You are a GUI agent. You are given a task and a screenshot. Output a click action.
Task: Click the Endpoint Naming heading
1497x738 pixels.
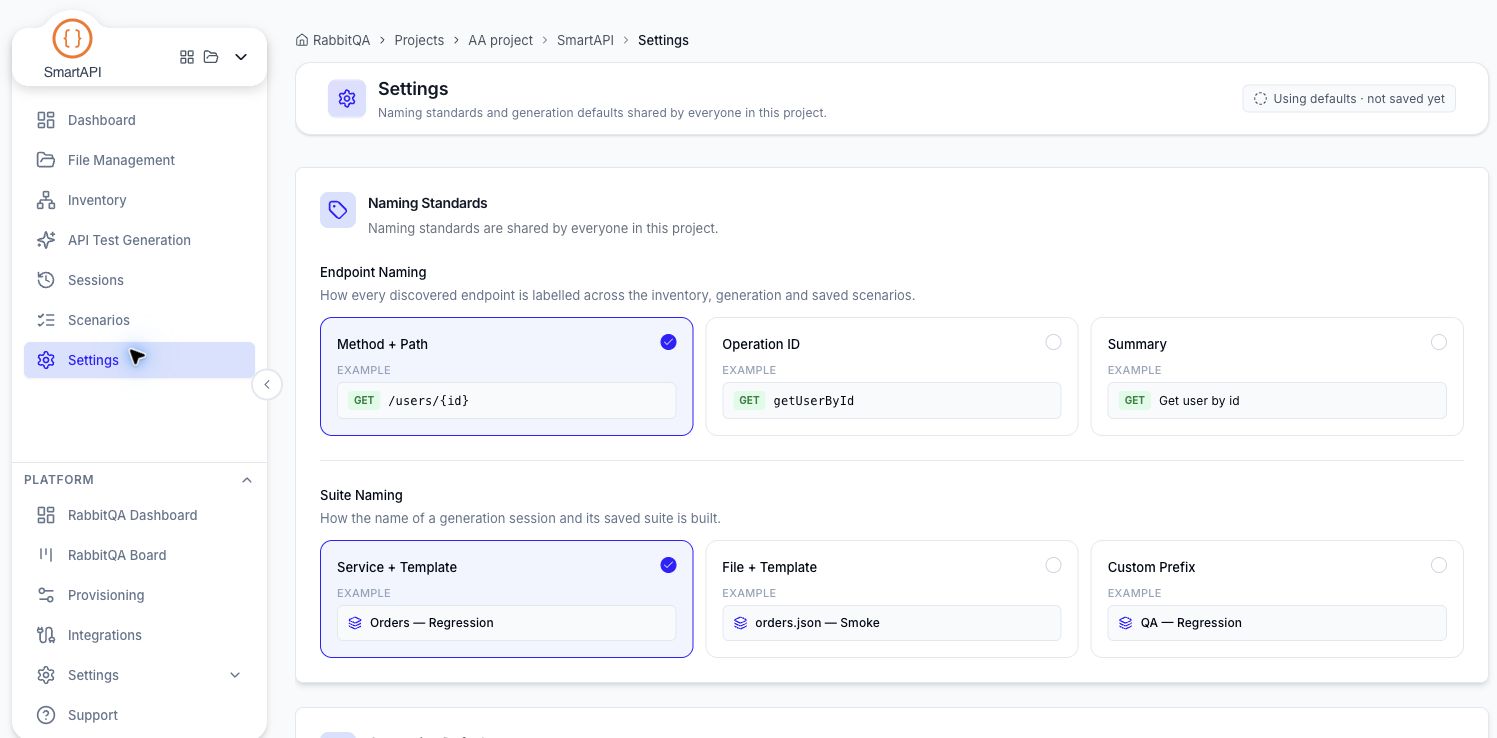(373, 272)
